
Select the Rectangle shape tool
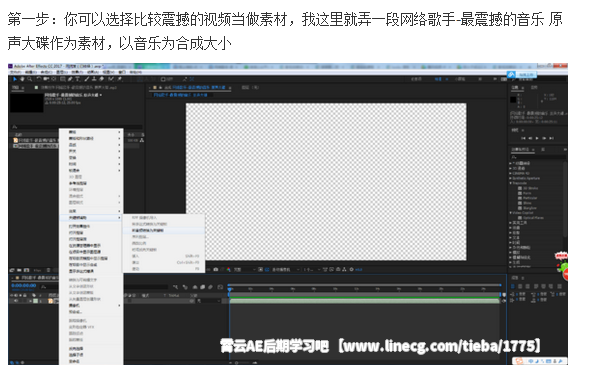tap(63, 79)
